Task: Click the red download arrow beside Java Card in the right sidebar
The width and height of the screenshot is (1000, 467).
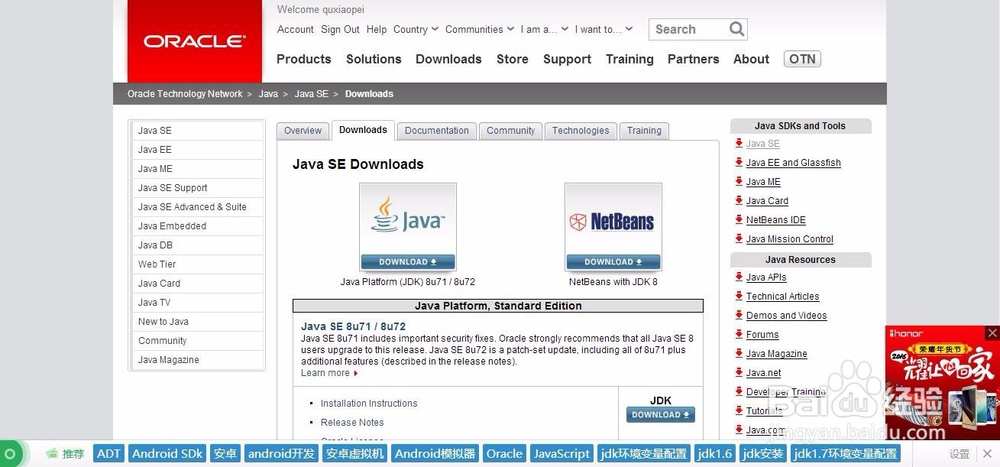Action: pos(739,200)
